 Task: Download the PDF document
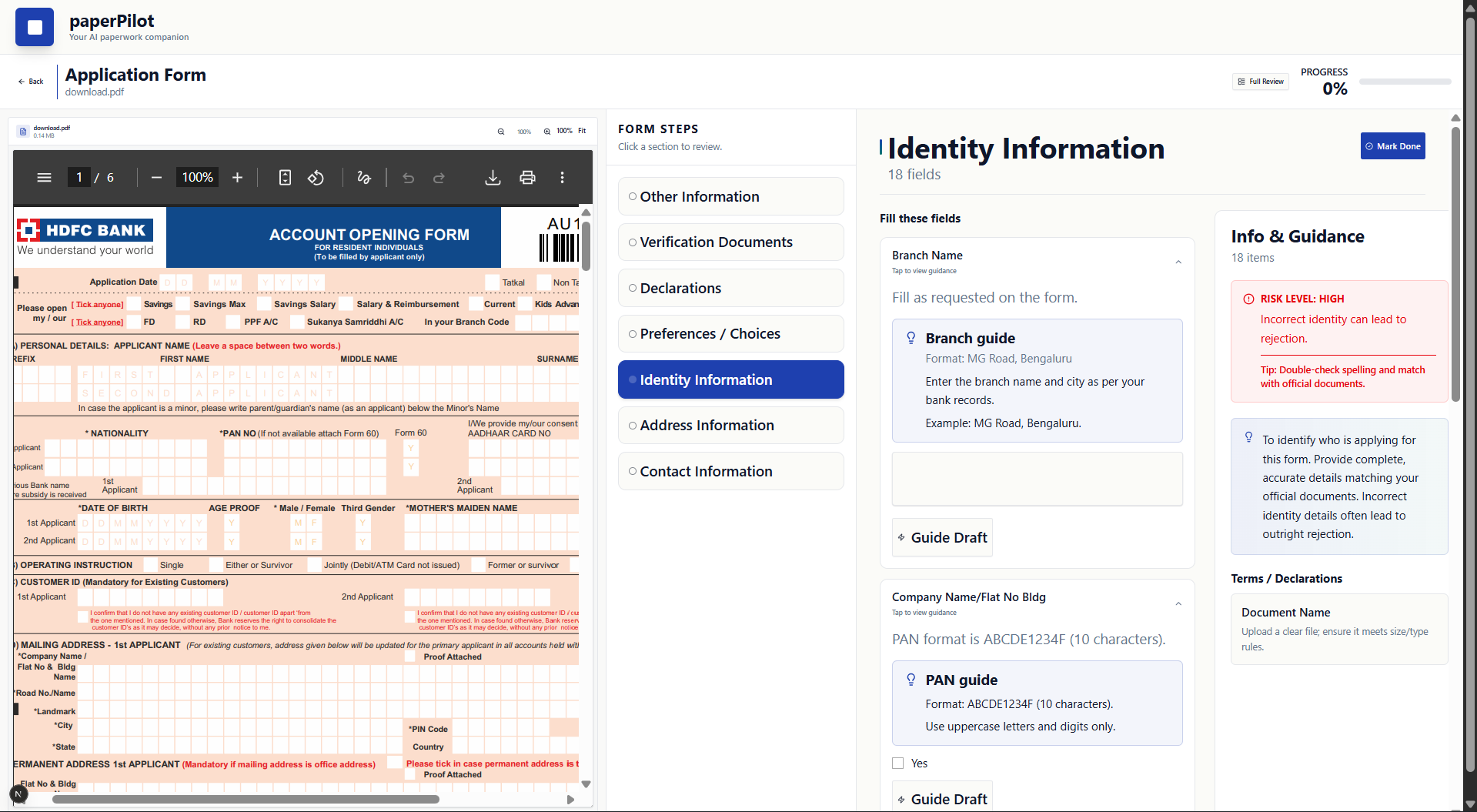point(493,178)
